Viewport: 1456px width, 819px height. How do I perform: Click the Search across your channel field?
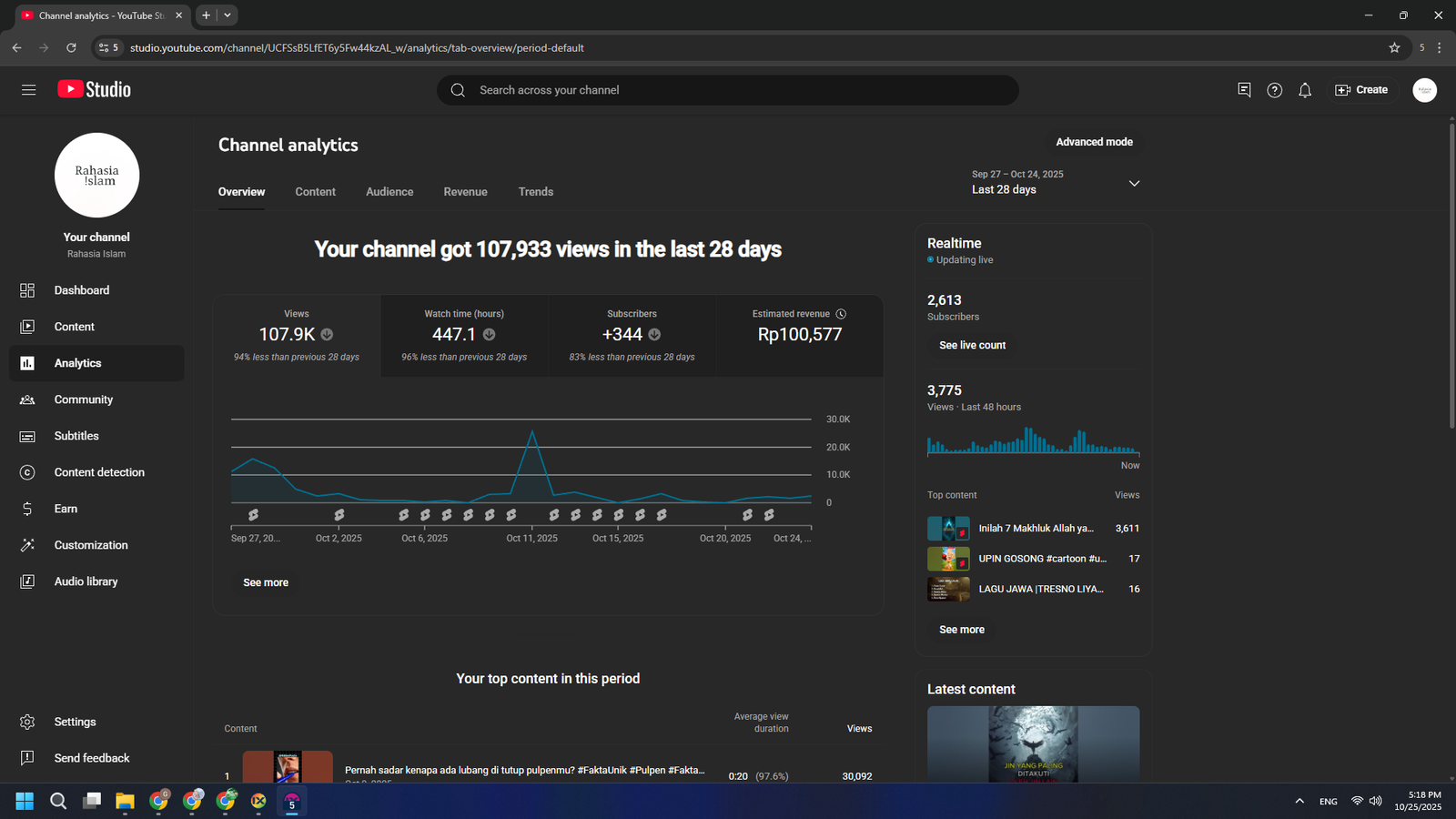728,90
